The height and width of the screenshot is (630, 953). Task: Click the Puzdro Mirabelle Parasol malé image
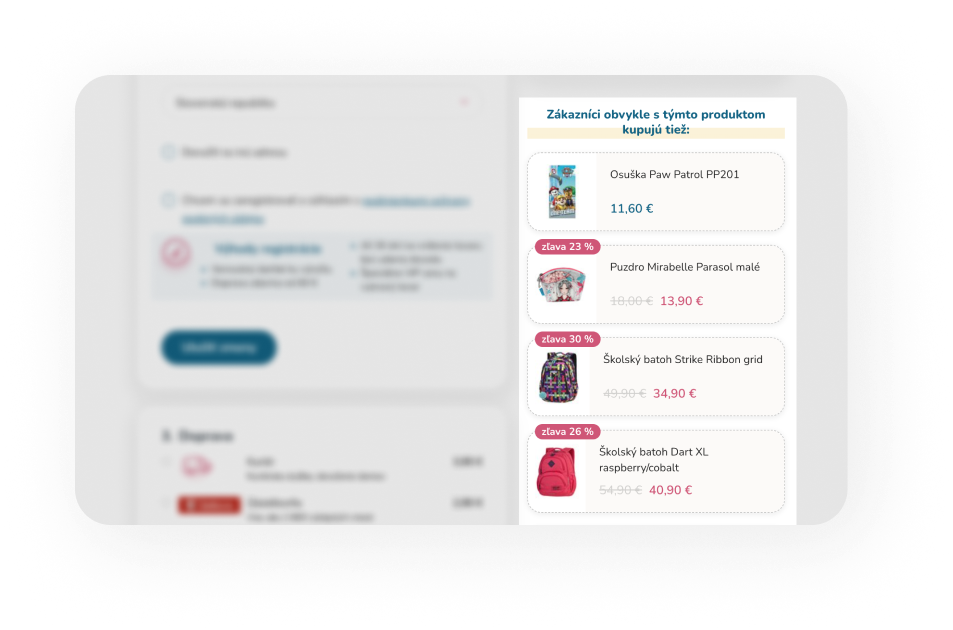click(562, 284)
